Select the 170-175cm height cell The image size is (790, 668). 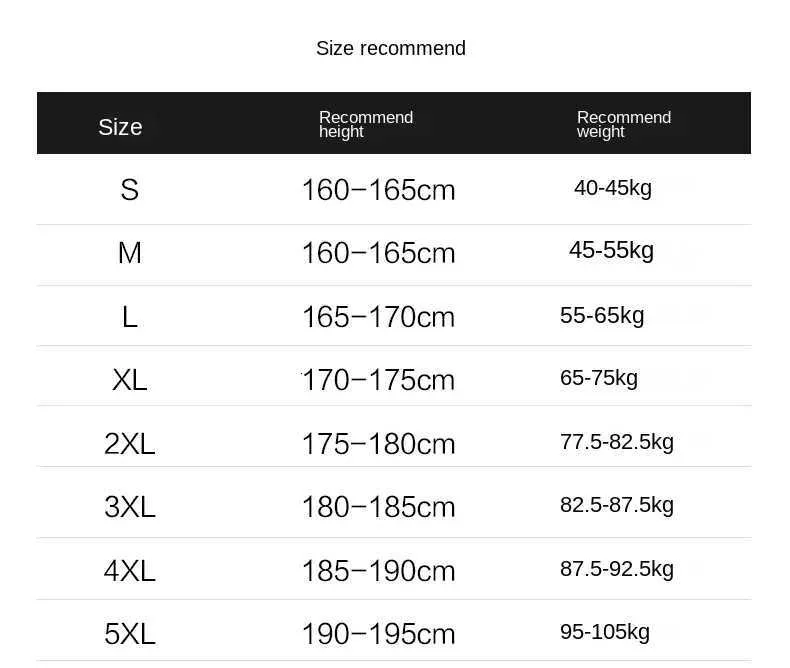378,380
